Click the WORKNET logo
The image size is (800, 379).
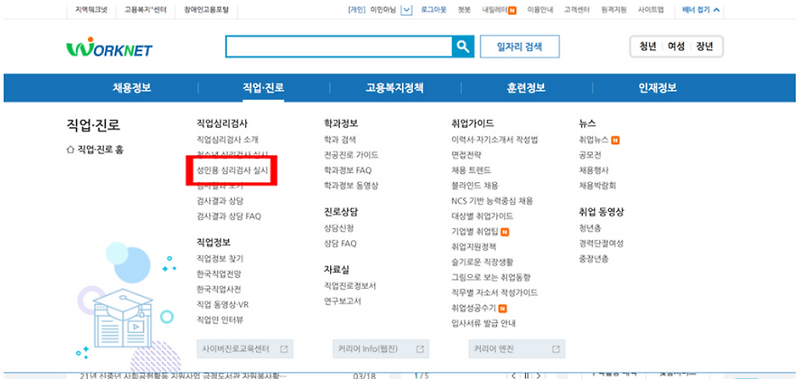tap(109, 47)
